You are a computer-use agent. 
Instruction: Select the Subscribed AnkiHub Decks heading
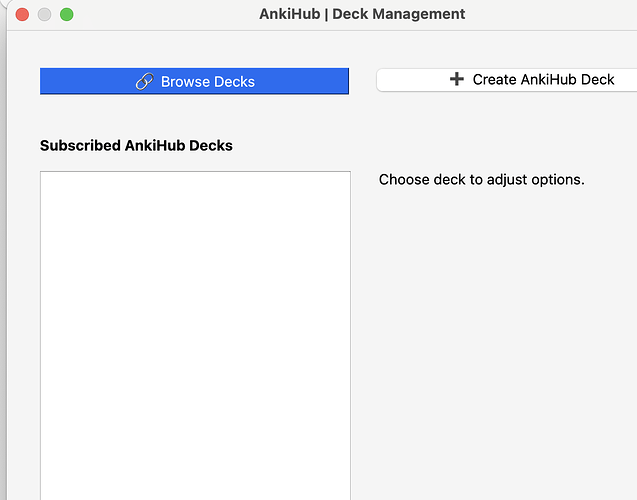[136, 146]
